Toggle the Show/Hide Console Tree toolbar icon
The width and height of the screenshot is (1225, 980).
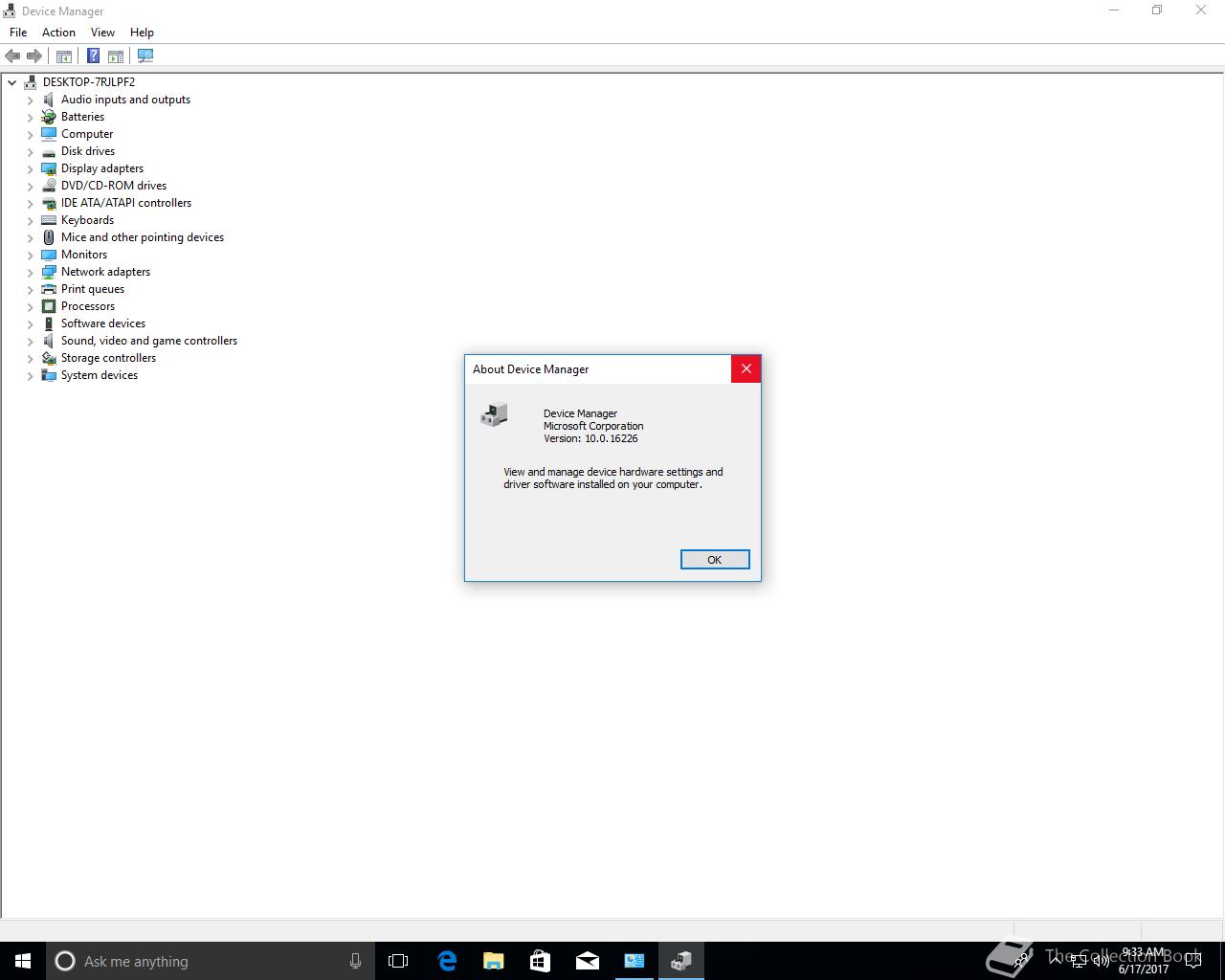tap(64, 56)
